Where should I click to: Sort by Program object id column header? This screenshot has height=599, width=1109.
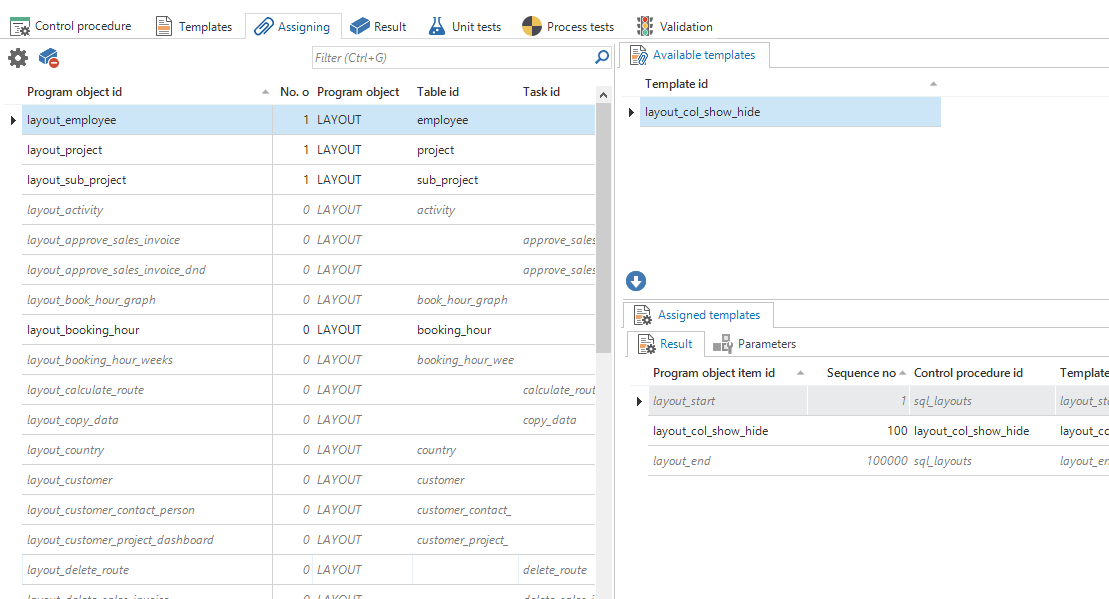75,92
